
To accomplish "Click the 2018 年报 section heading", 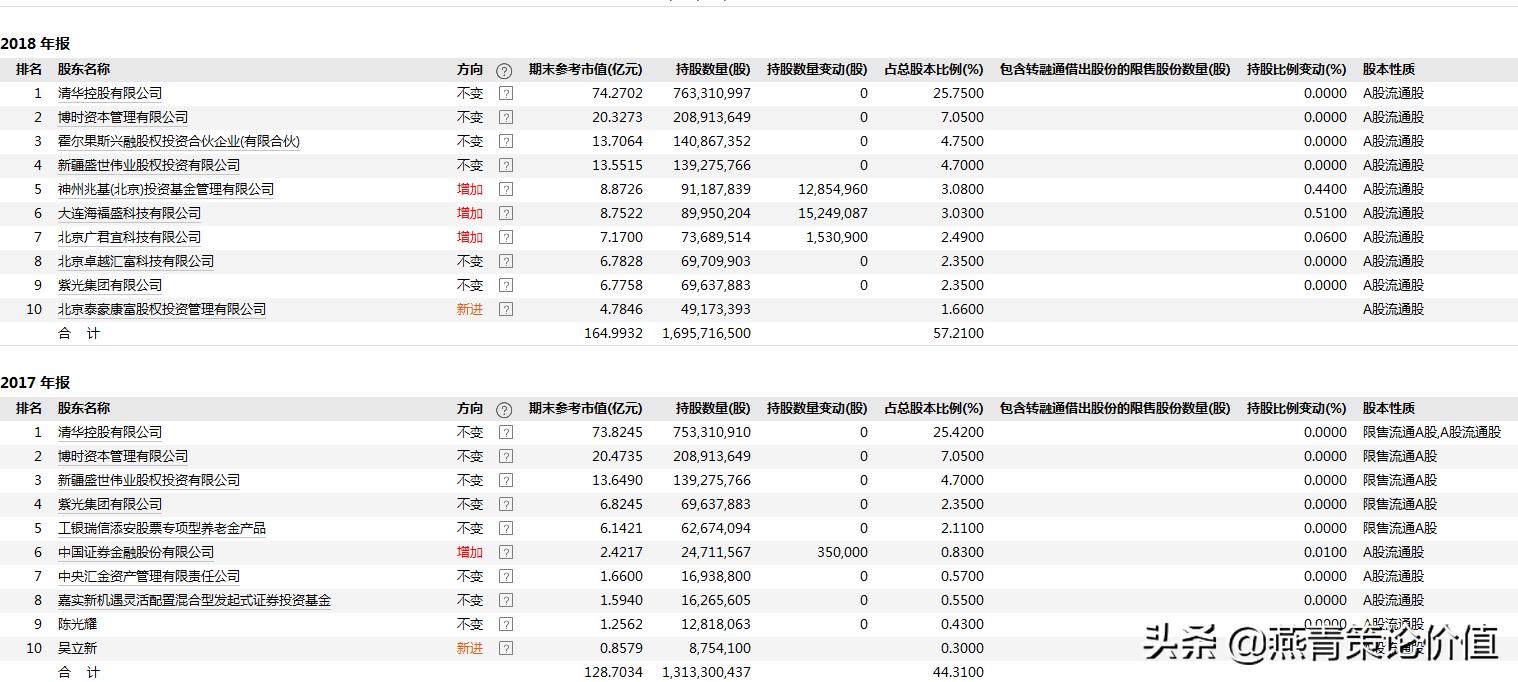I will tap(36, 44).
